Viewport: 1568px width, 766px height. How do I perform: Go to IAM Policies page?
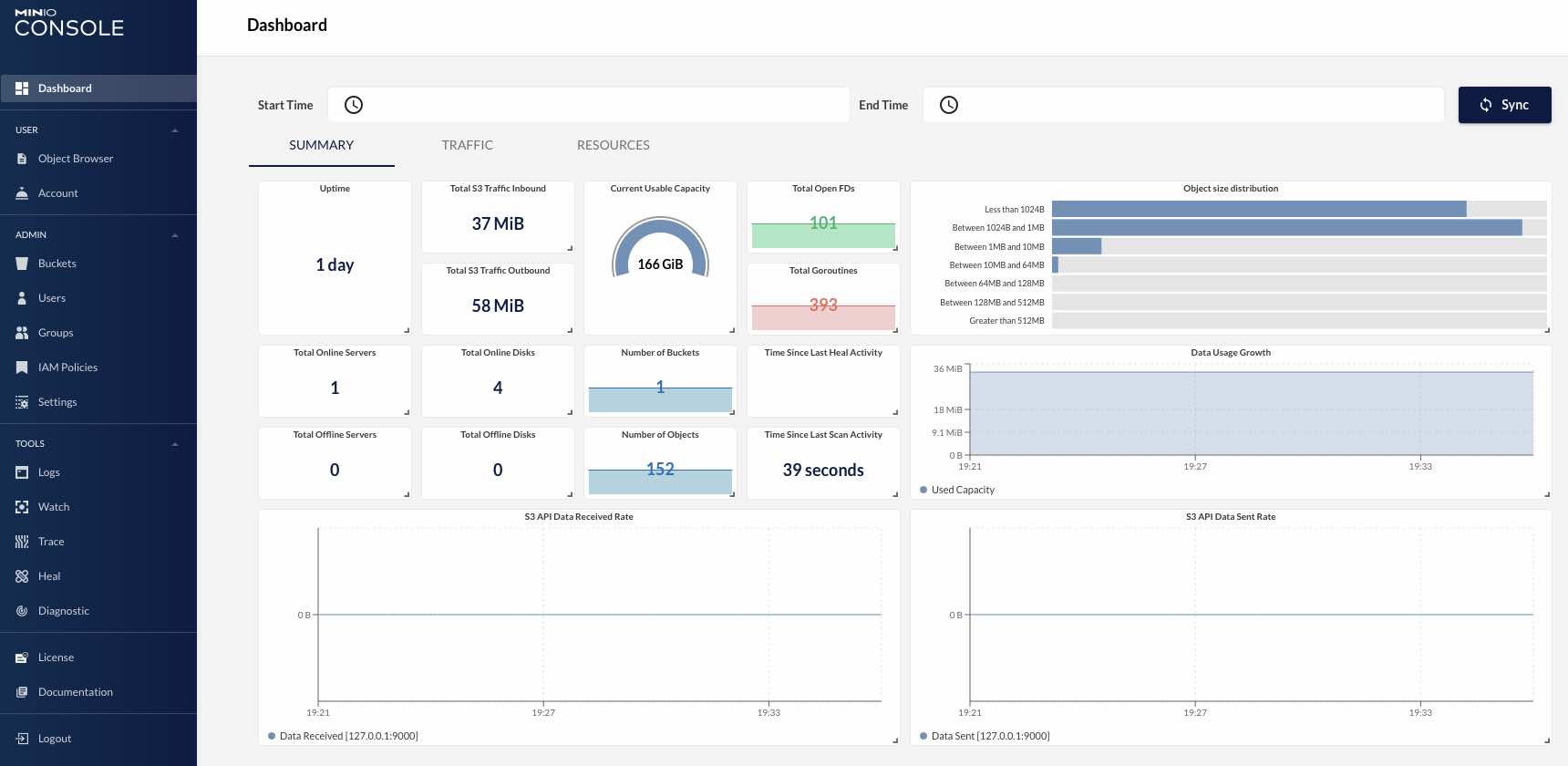98,367
